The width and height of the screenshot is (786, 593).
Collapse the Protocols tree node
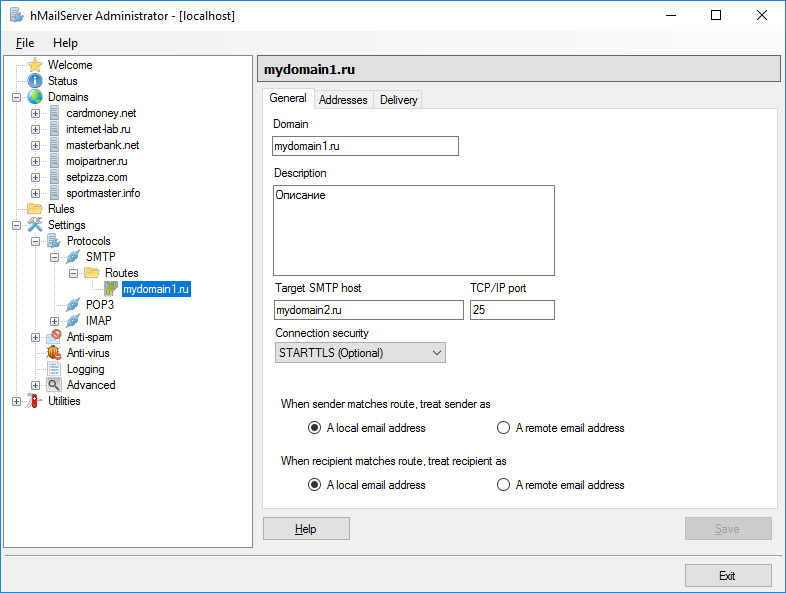pos(36,241)
